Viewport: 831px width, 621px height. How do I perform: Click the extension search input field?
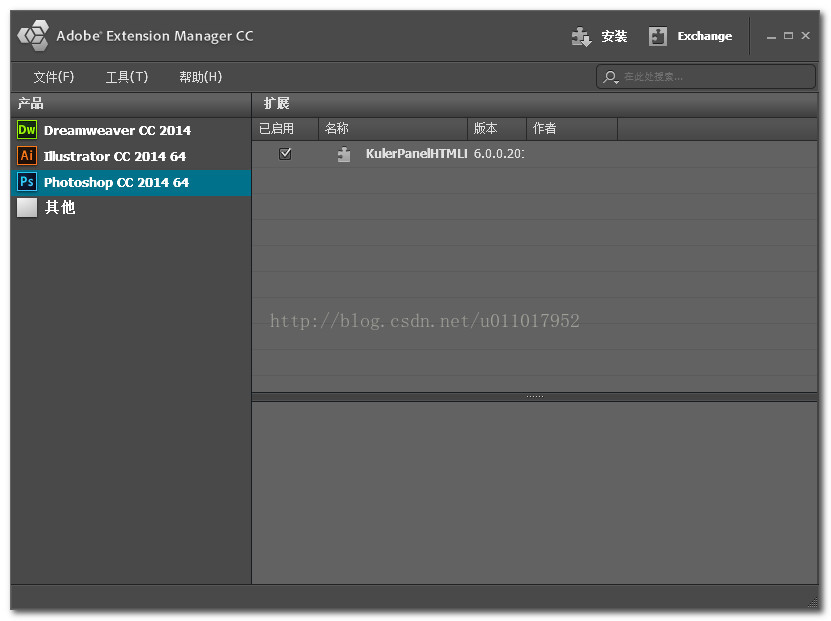pyautogui.click(x=705, y=77)
